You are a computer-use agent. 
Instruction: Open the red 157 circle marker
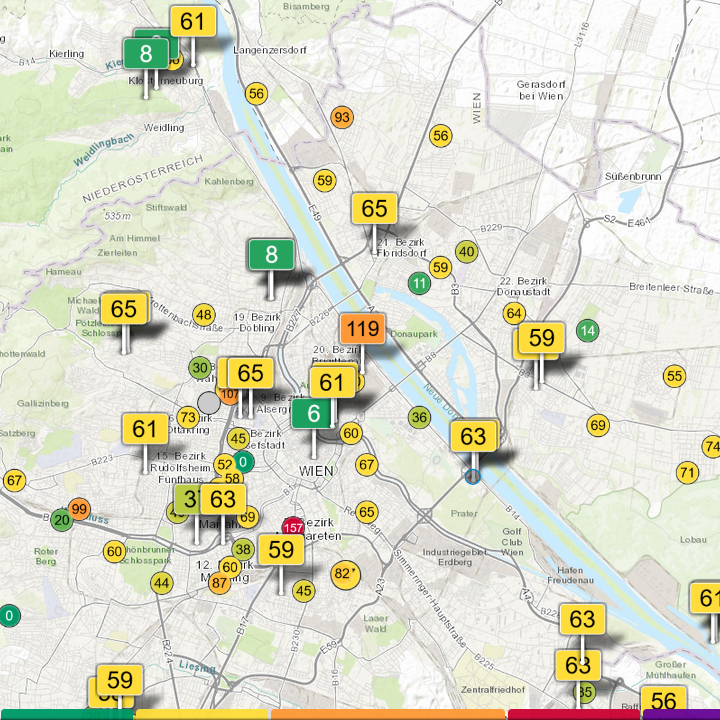coord(293,527)
